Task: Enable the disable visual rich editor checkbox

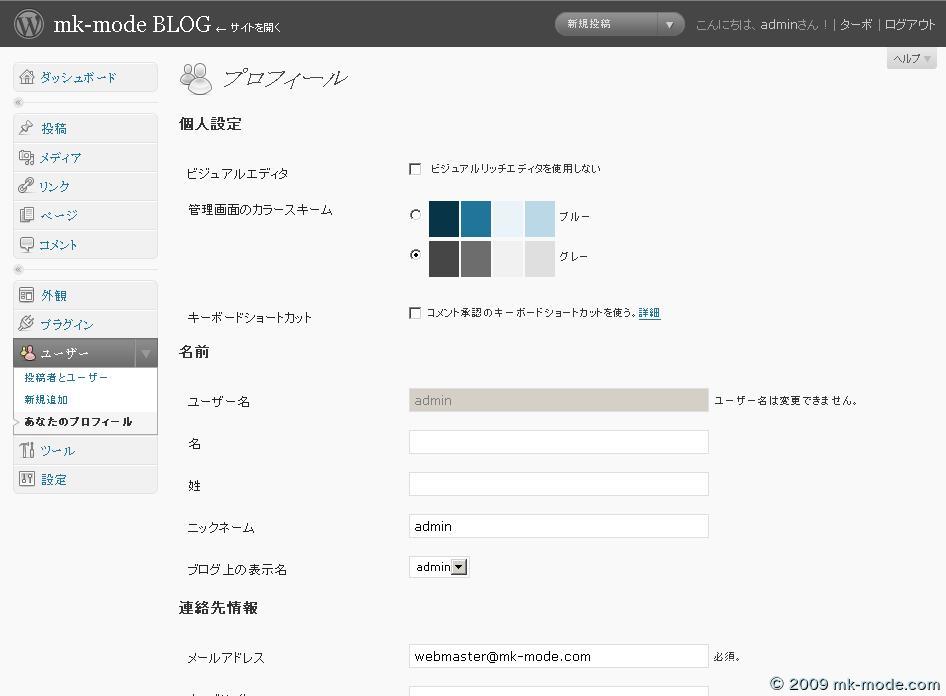Action: (x=415, y=169)
